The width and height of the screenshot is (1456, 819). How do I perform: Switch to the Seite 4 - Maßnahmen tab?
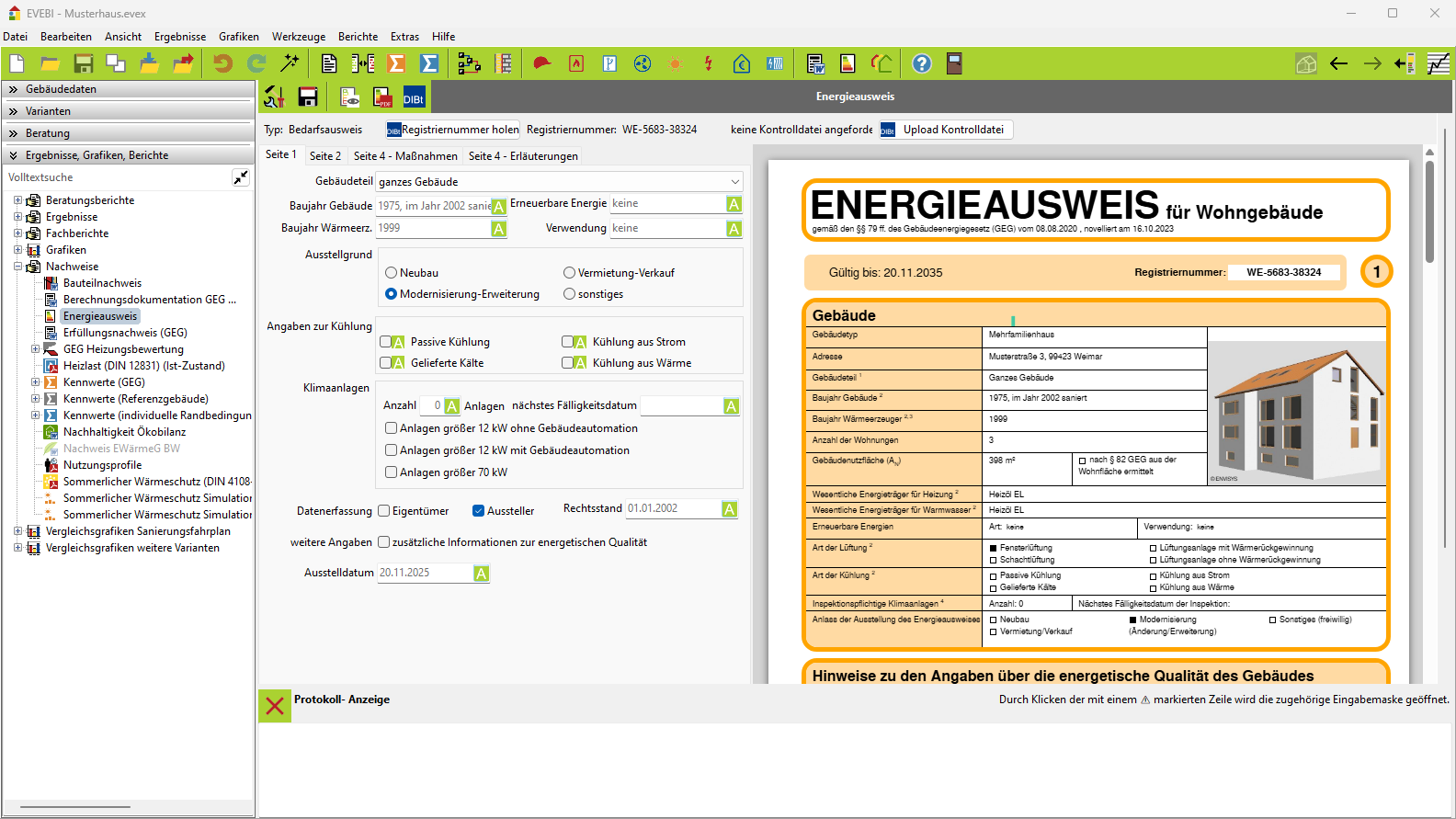(405, 156)
